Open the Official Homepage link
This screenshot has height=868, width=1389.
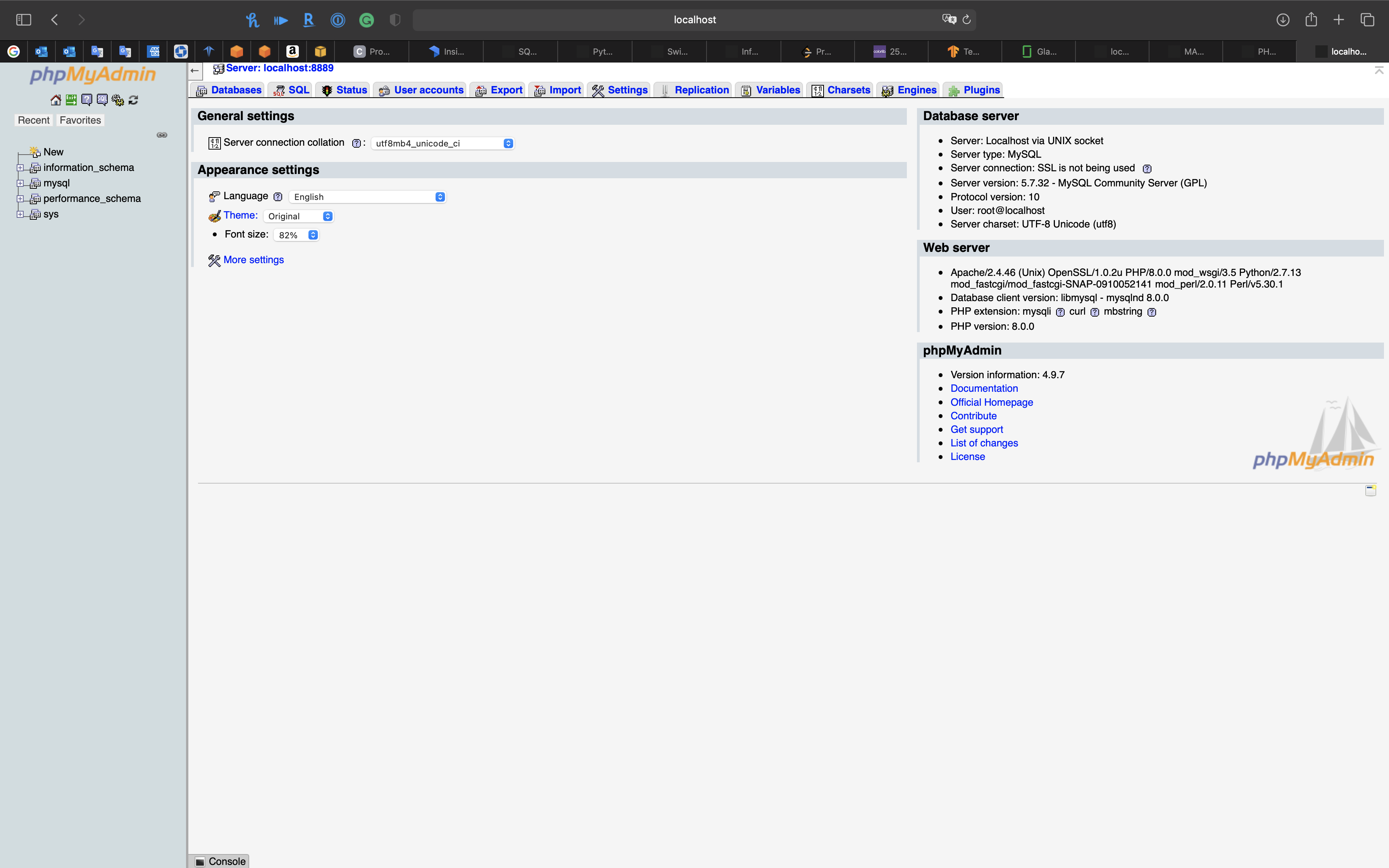pos(991,403)
